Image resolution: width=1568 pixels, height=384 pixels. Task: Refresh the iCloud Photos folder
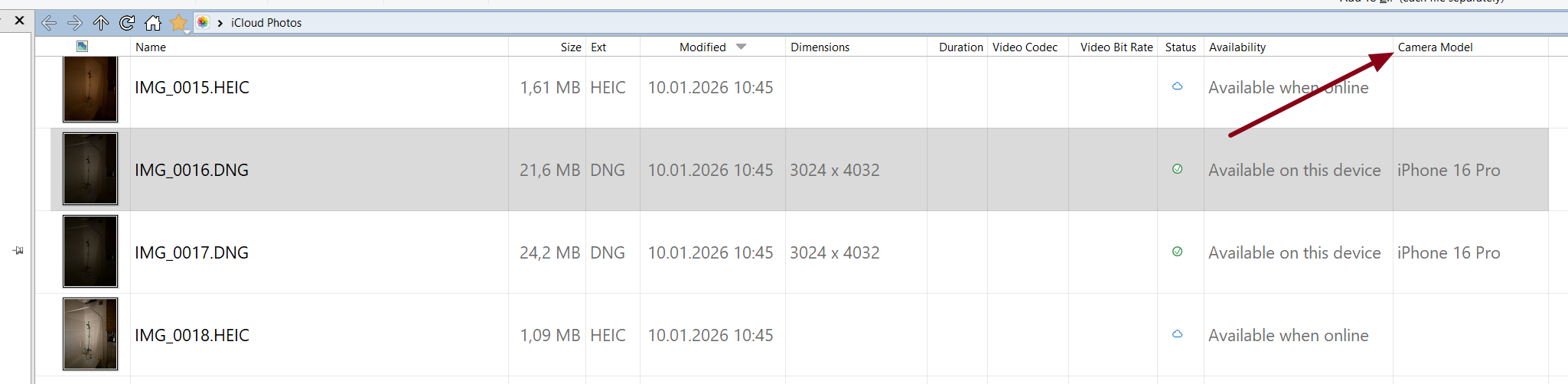[x=127, y=23]
